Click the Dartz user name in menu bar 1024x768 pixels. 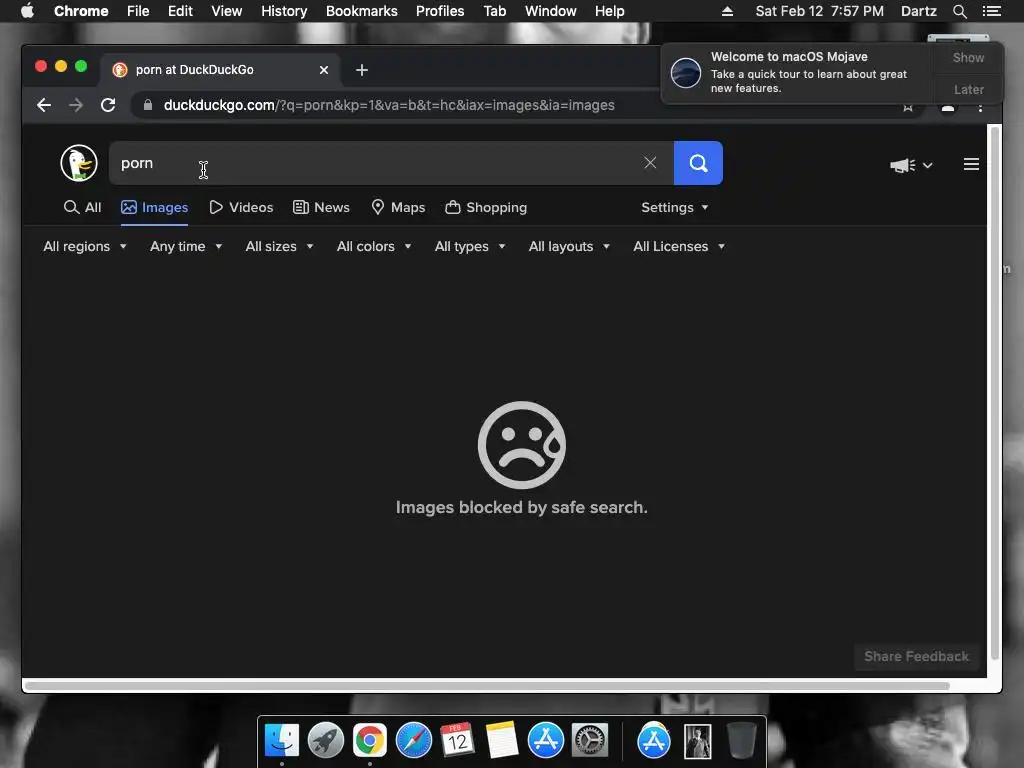pos(918,11)
